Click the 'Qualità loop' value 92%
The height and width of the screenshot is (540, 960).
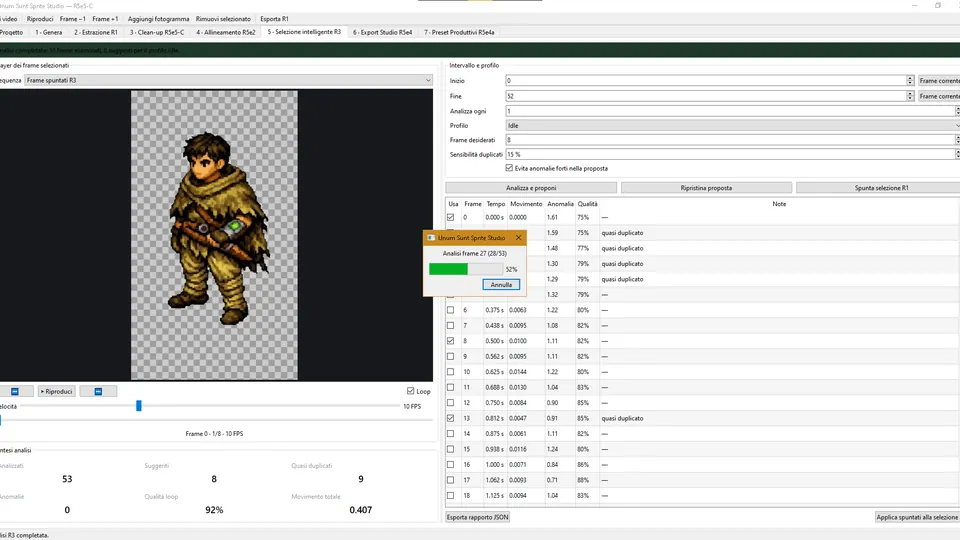[214, 509]
